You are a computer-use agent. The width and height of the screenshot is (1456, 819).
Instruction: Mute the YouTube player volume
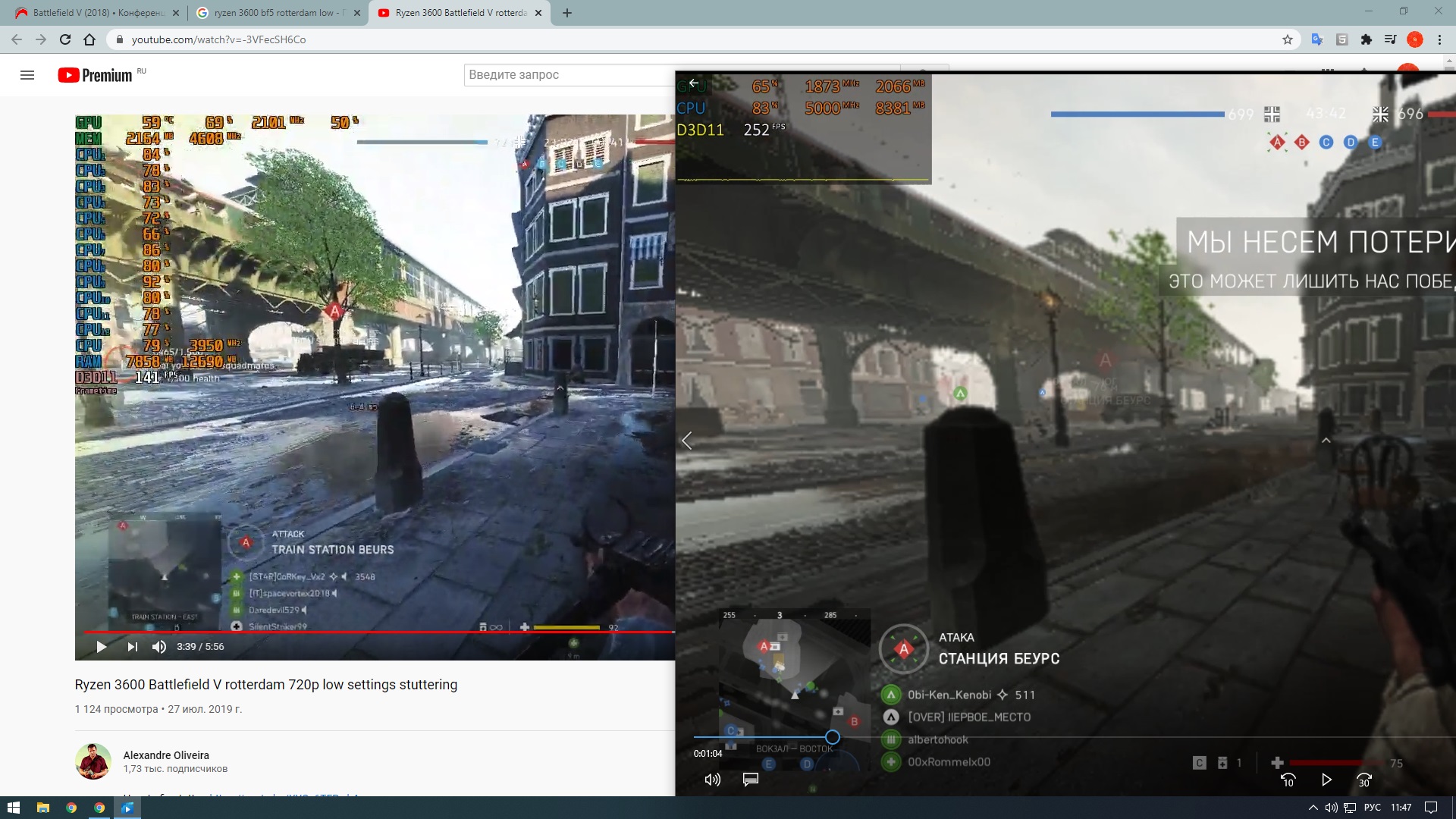tap(159, 647)
